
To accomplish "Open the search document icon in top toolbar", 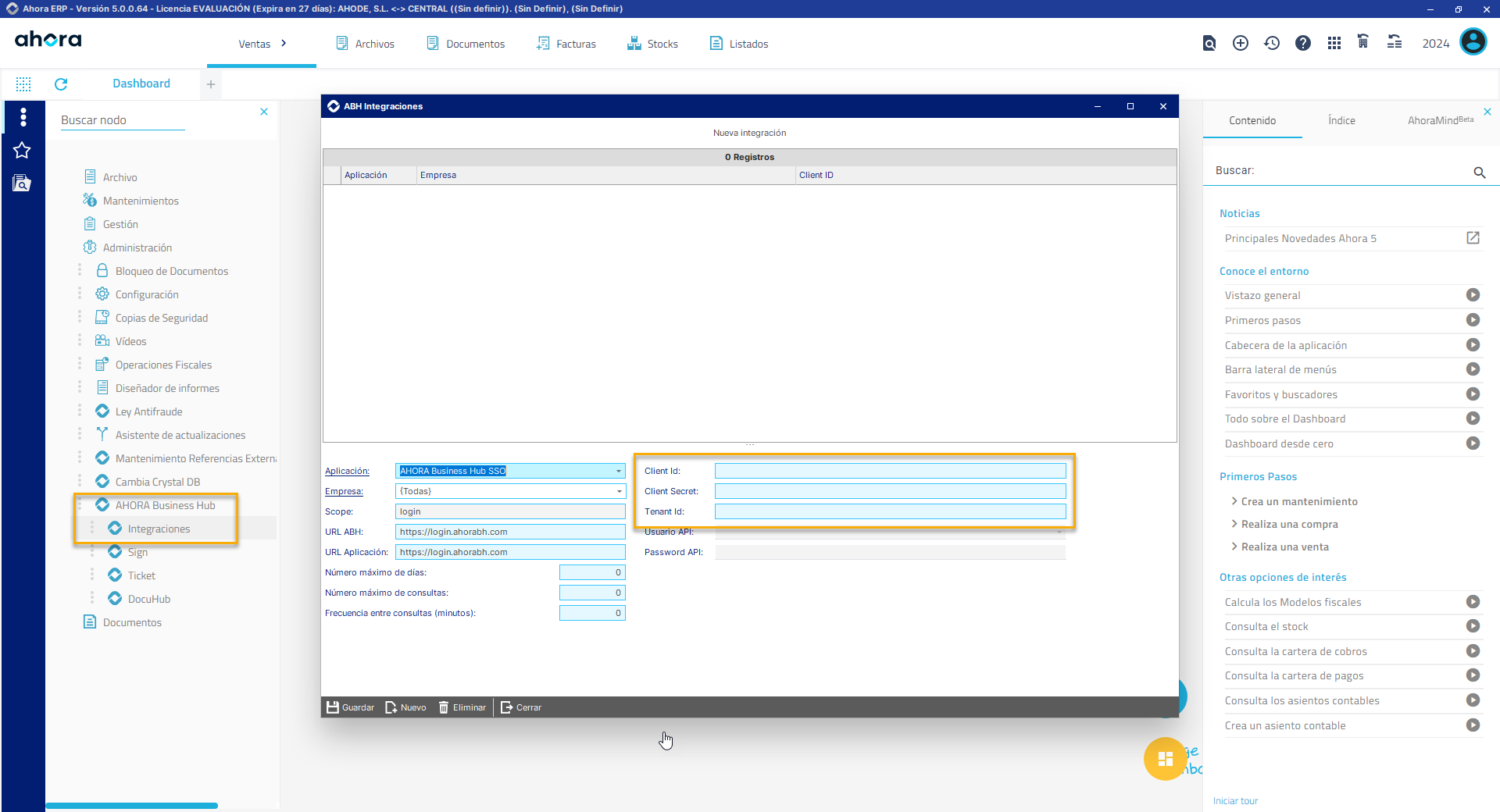I will [1209, 44].
